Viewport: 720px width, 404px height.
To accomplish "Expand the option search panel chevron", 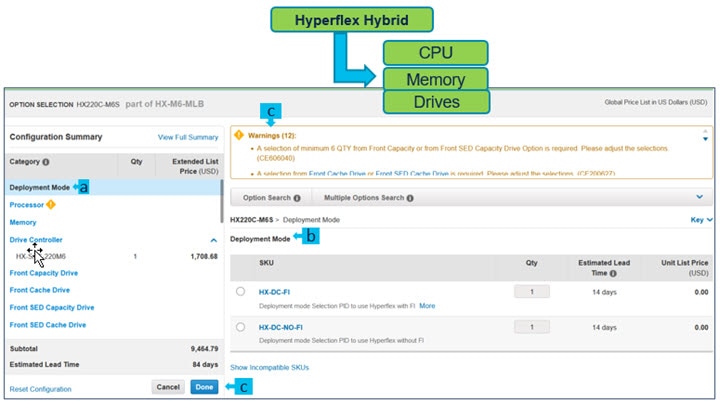I will pos(697,198).
